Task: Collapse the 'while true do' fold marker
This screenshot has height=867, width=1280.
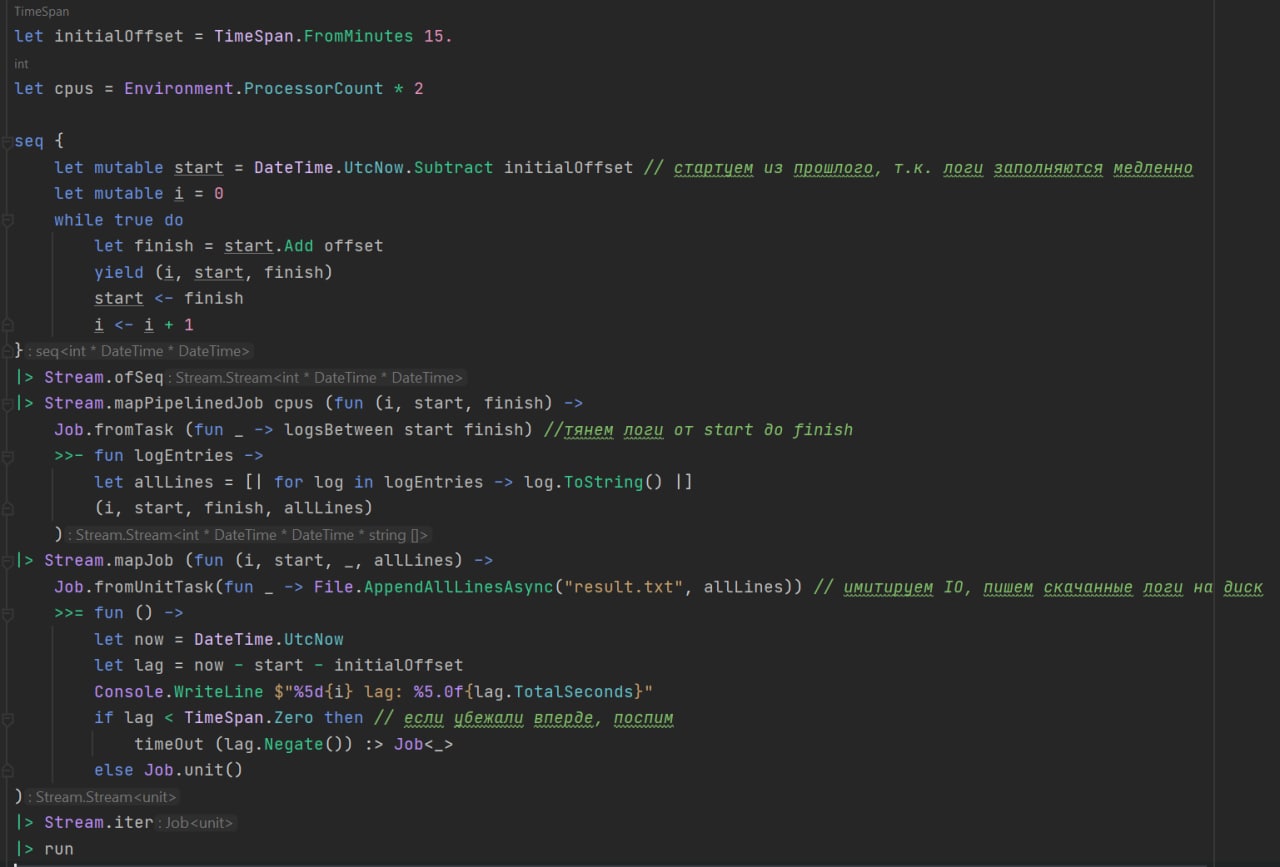Action: (7, 220)
